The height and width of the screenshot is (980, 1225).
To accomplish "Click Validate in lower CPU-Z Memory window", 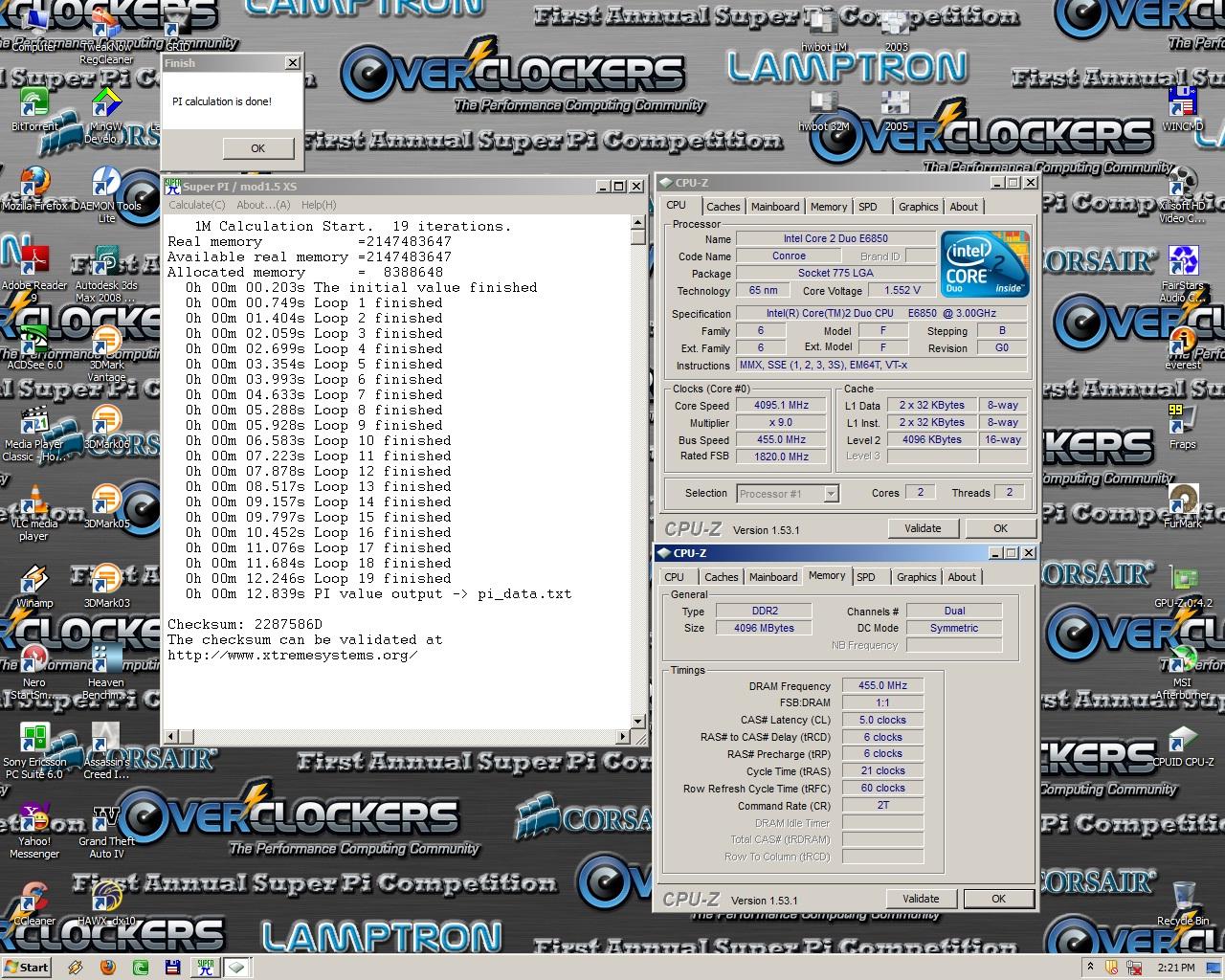I will (x=921, y=899).
